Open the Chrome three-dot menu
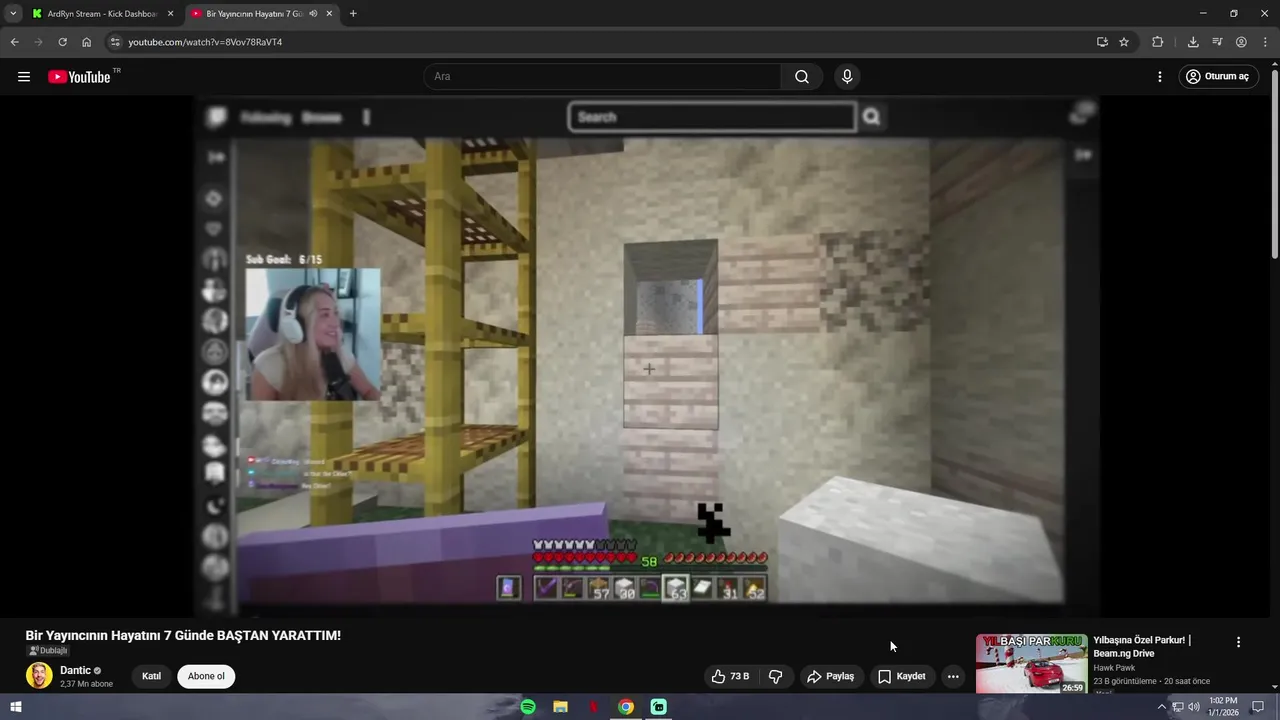Screen dimensions: 1280x720 [1265, 42]
